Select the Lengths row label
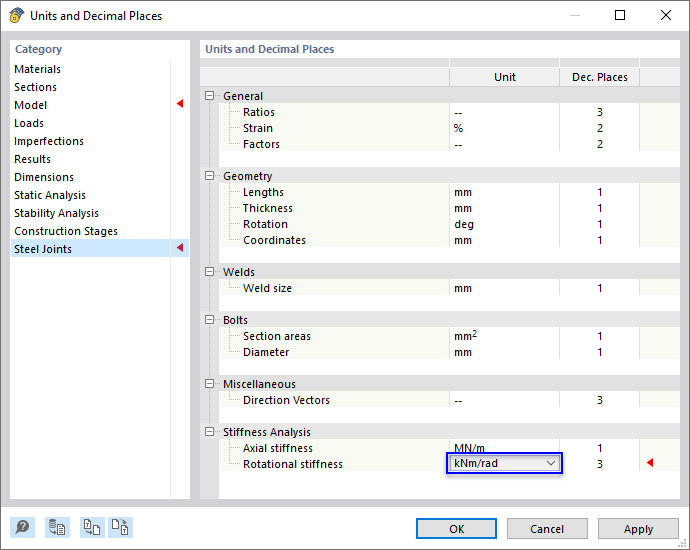 263,192
